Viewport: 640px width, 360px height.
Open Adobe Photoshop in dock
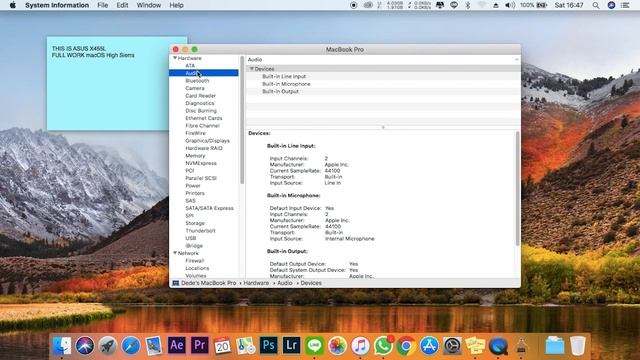click(x=268, y=346)
